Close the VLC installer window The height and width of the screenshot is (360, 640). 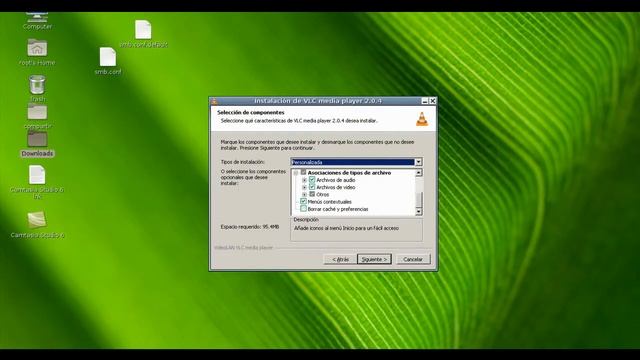pos(433,101)
